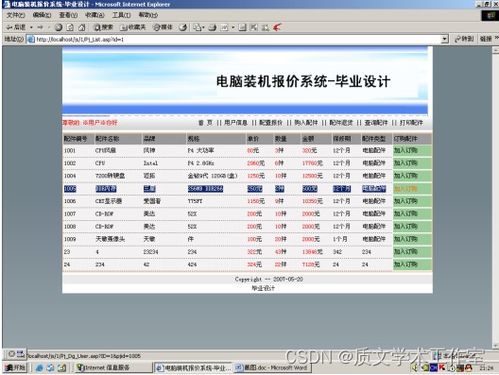Click 加入订购 for item 1002 CPU
The height and width of the screenshot is (375, 499).
(x=412, y=163)
